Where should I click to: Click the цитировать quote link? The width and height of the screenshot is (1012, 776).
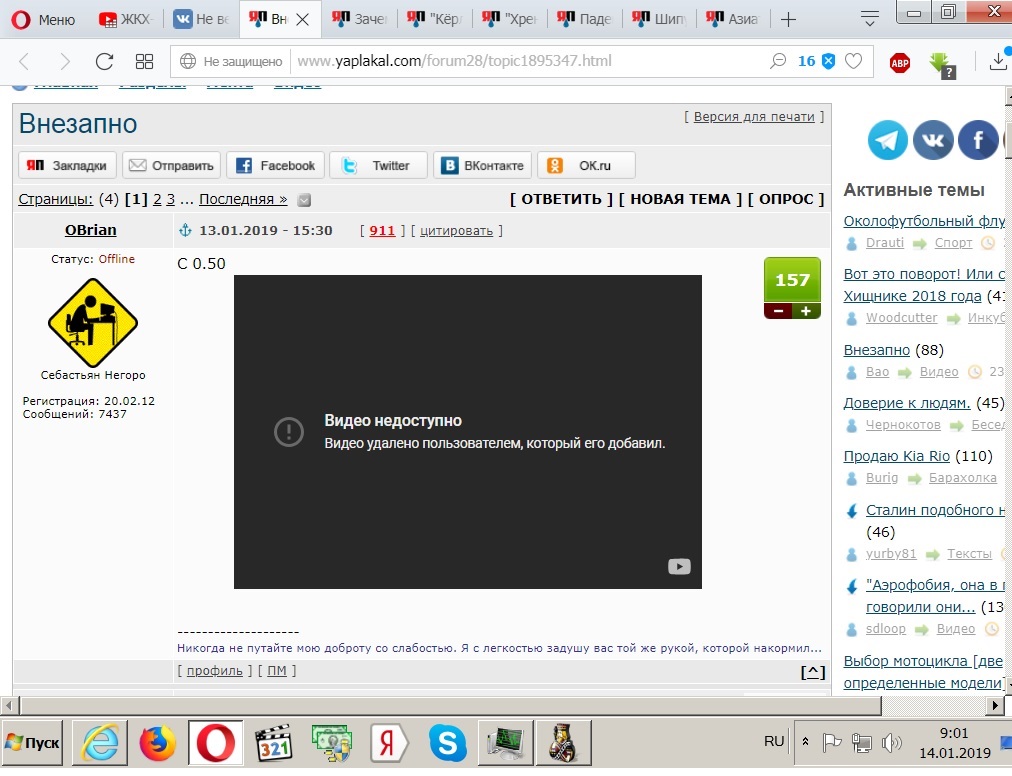[456, 230]
